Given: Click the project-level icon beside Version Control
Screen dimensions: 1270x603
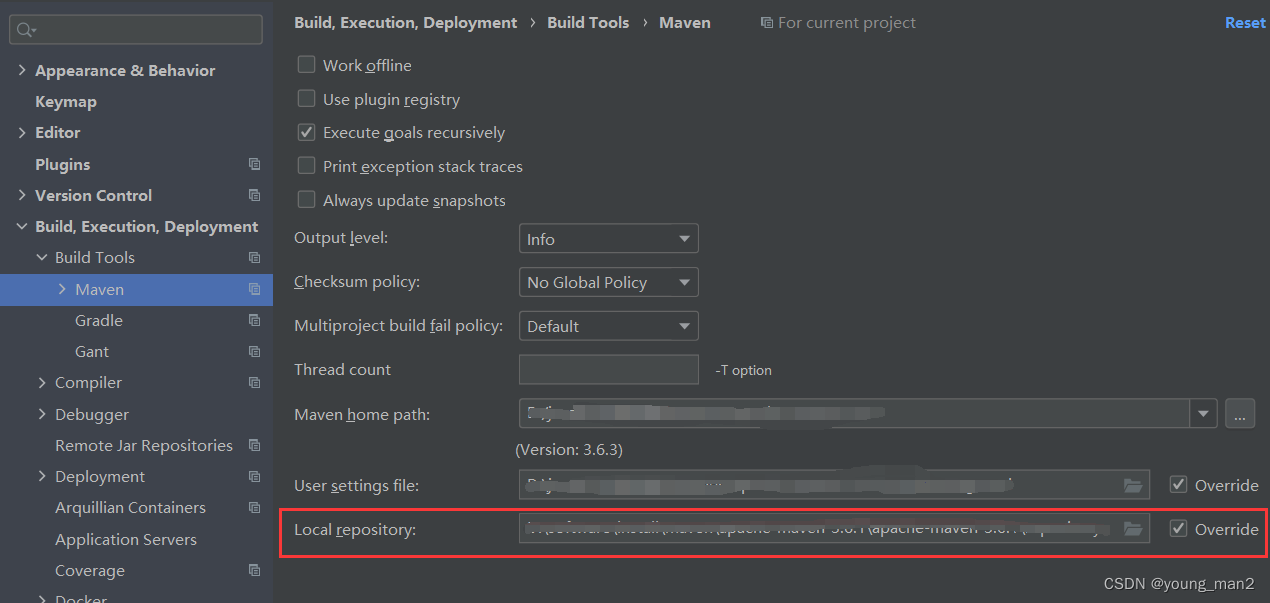Looking at the screenshot, I should click(x=254, y=195).
